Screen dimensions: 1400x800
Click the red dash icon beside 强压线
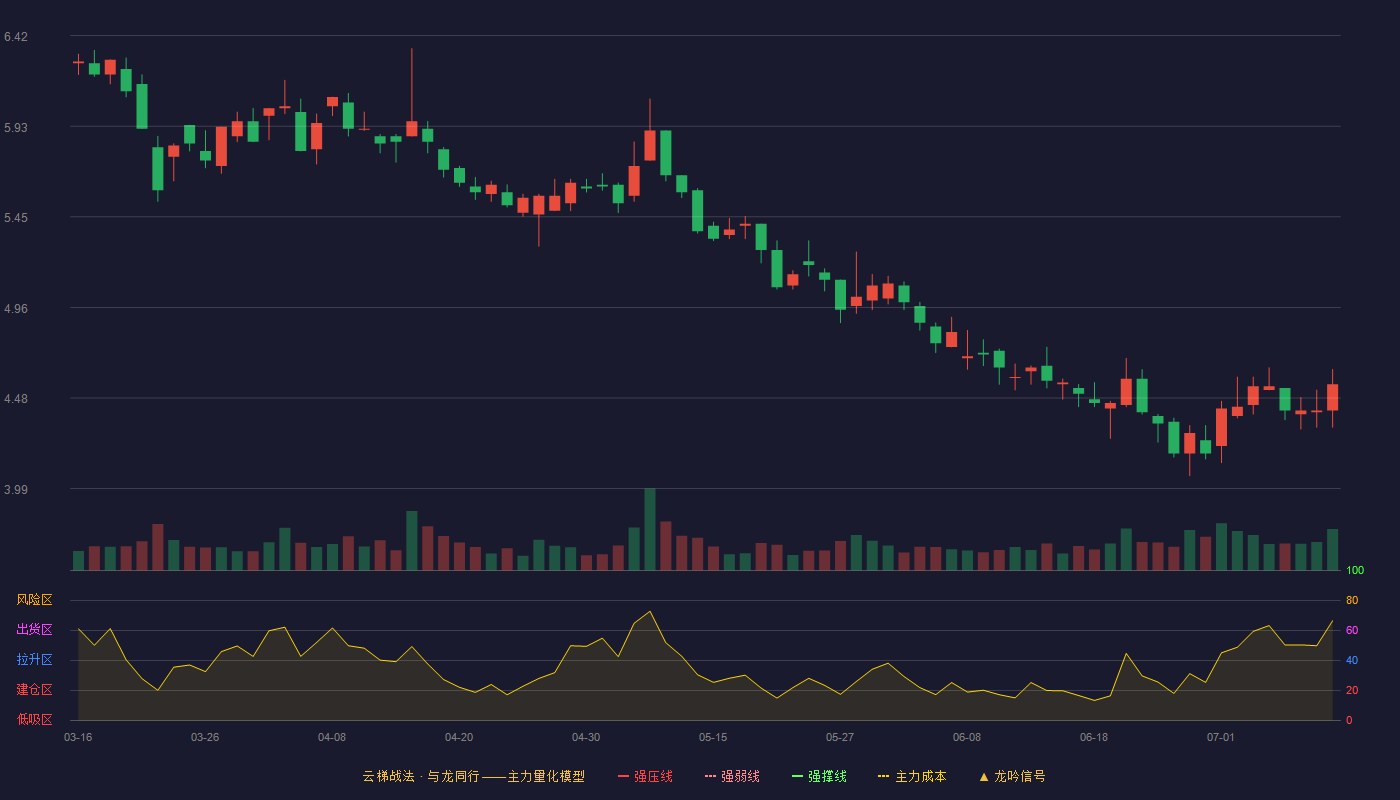tap(624, 776)
